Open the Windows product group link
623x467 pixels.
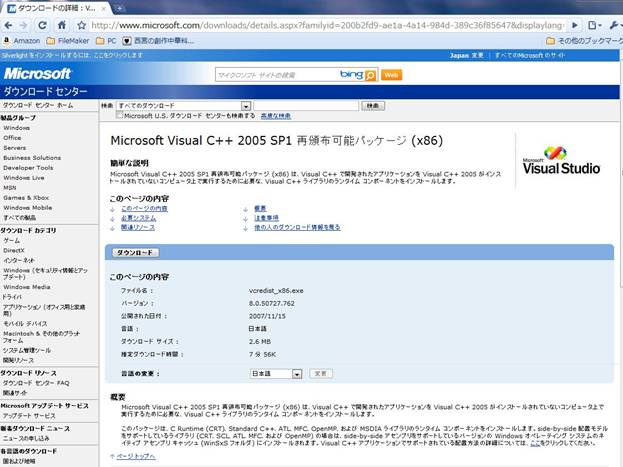17,128
